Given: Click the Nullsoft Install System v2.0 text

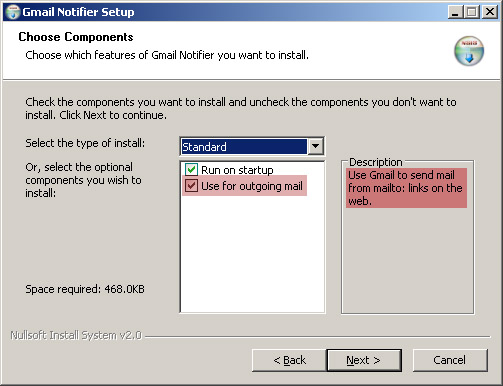Looking at the screenshot, I should coord(76,335).
